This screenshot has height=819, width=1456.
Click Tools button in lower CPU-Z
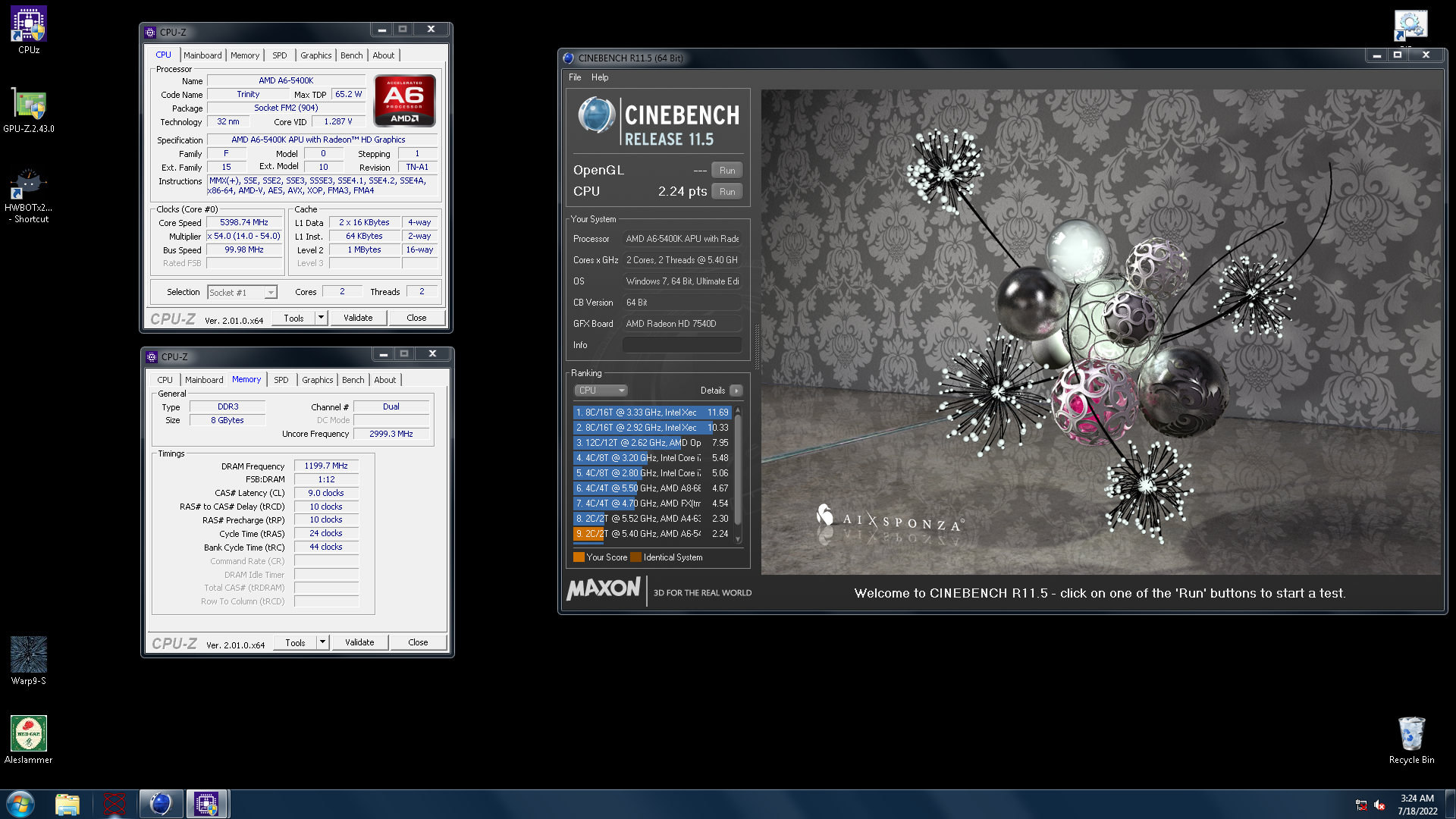(295, 642)
